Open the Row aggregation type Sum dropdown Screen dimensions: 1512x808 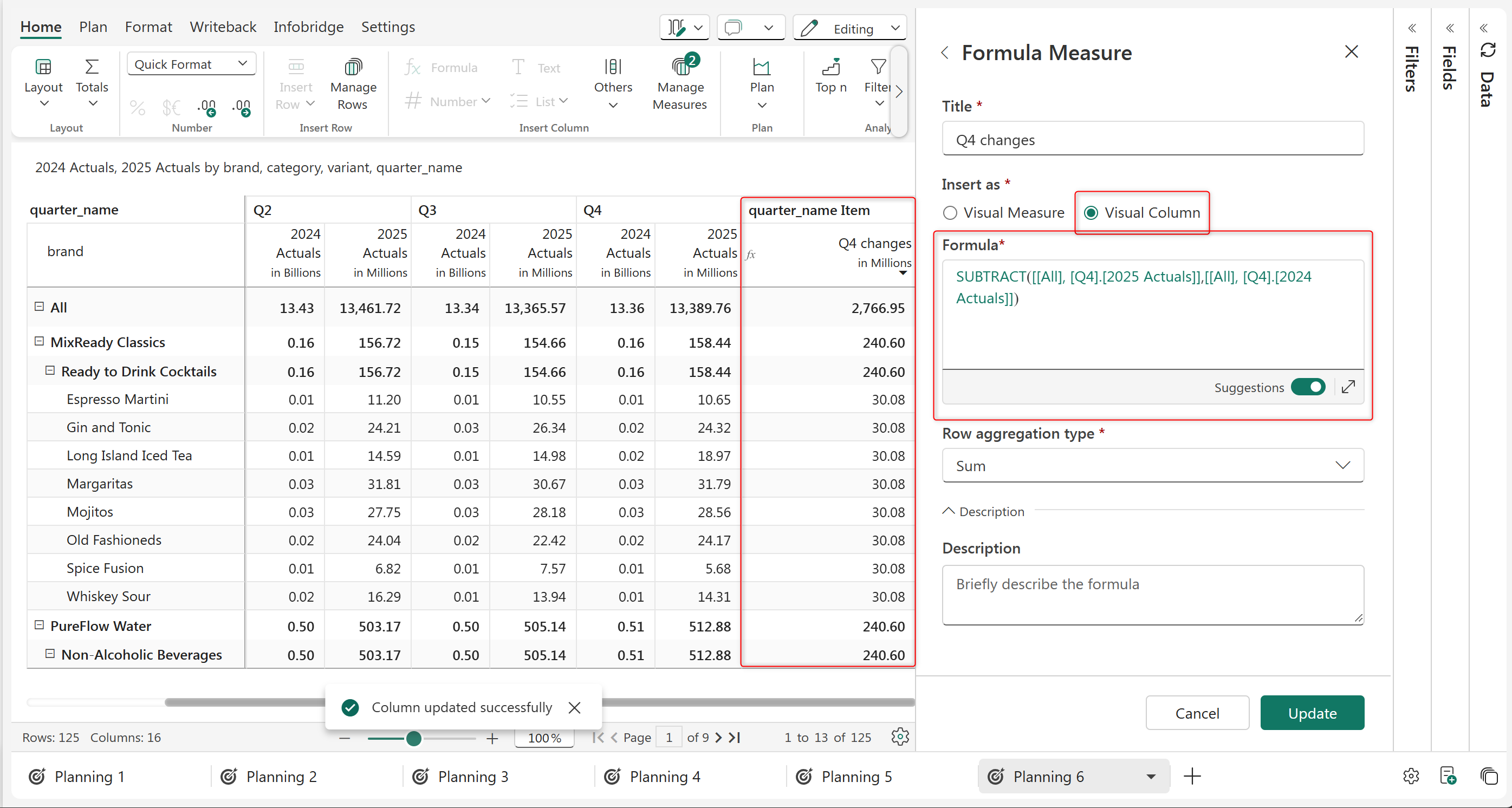point(1152,465)
